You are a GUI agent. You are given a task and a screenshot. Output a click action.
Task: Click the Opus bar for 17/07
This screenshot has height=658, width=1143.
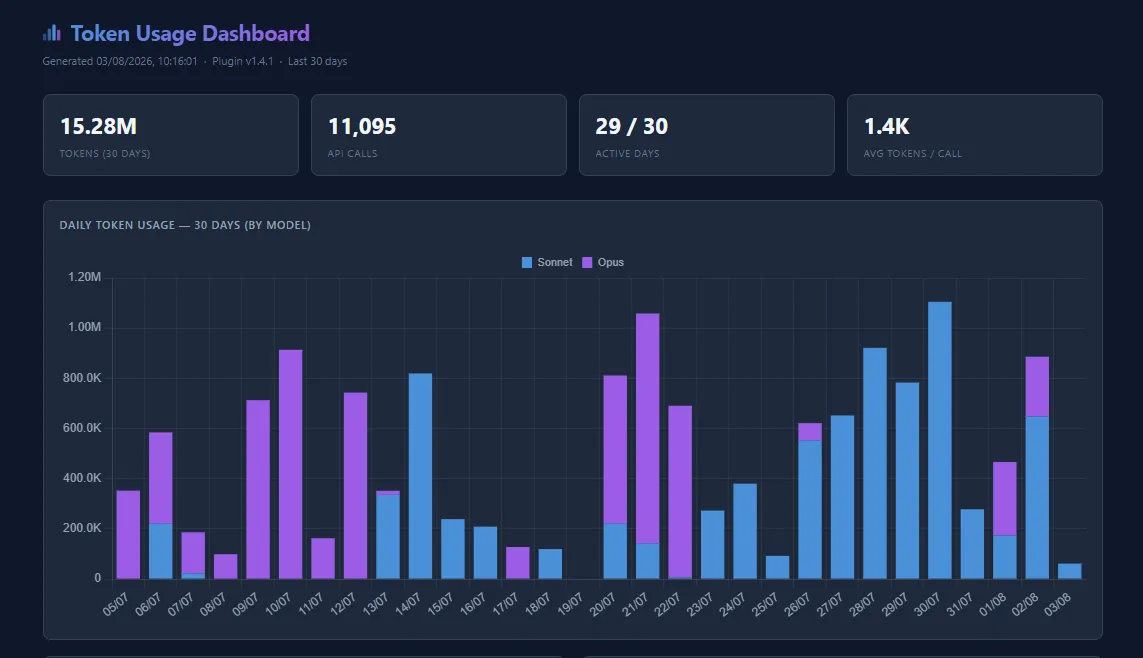518,563
